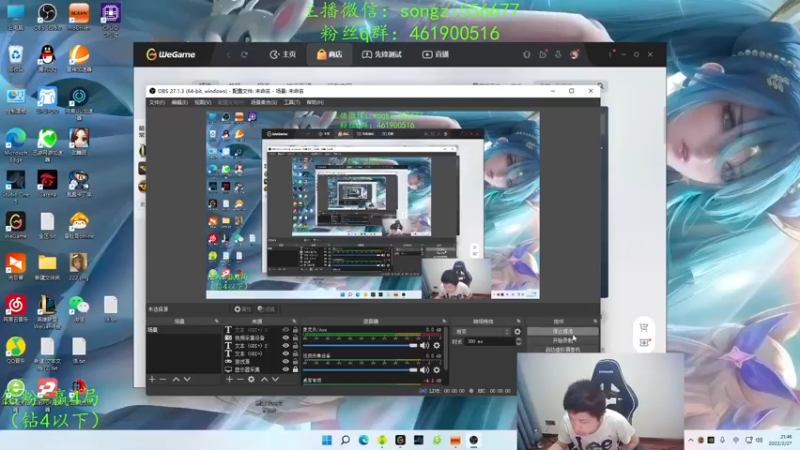Click the WeGame back arrow
The height and width of the screenshot is (450, 800).
point(228,55)
